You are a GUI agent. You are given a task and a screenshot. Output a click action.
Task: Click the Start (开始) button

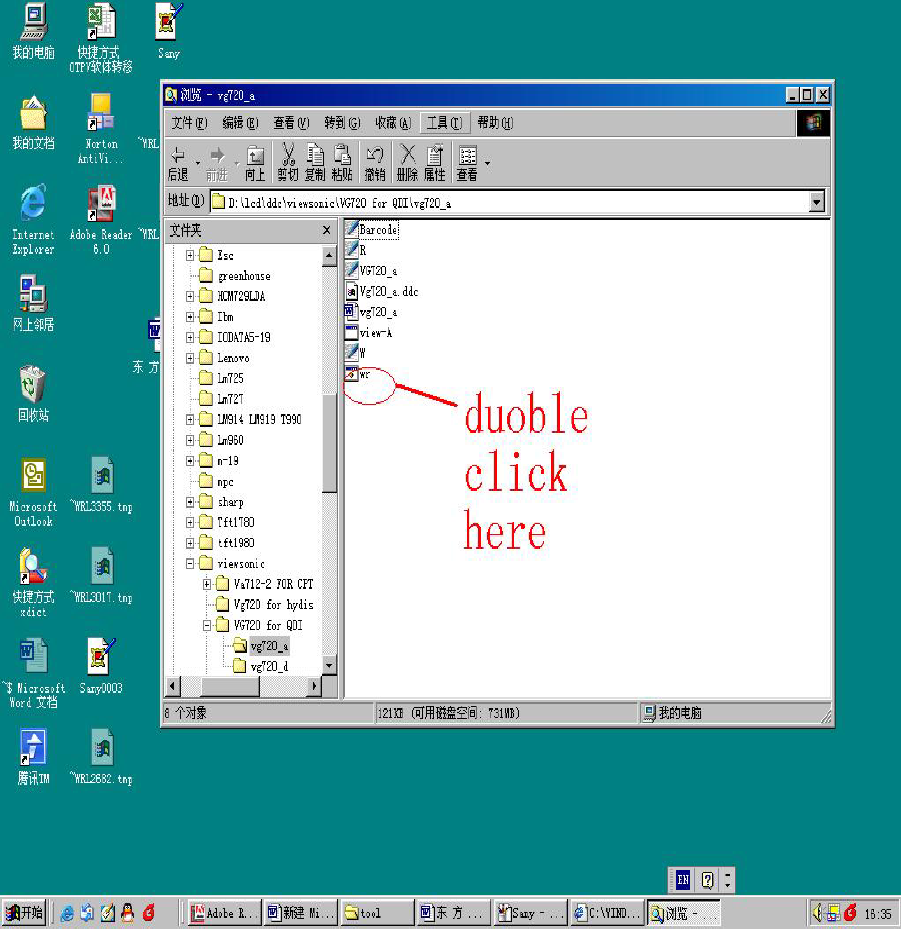(25, 913)
